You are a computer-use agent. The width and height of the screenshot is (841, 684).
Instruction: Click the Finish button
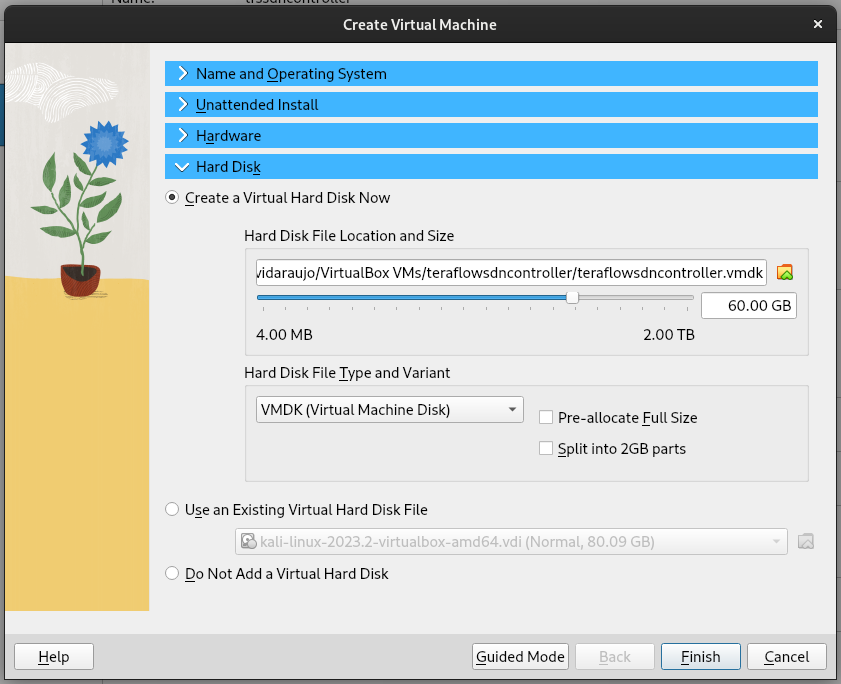click(x=700, y=657)
